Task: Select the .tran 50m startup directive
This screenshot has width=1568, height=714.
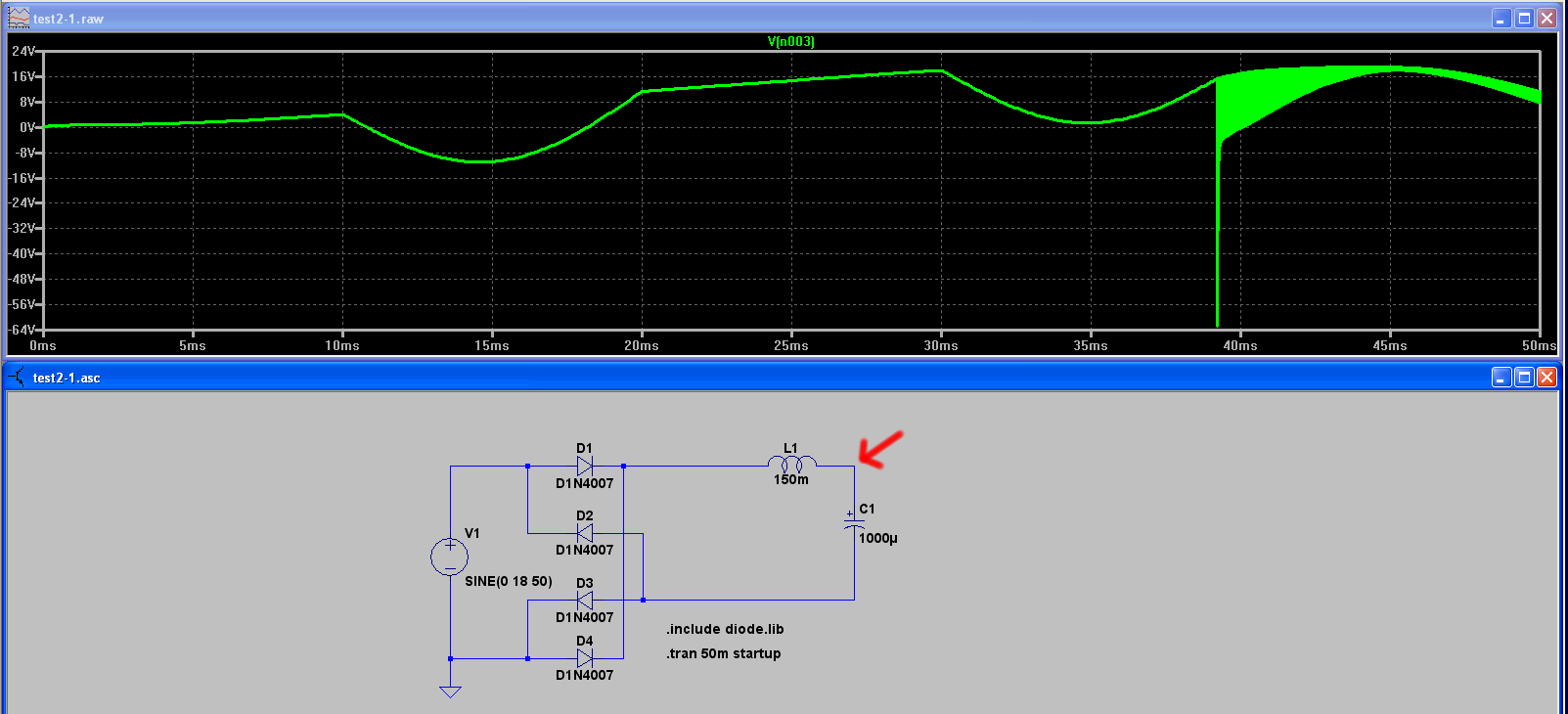Action: 724,653
